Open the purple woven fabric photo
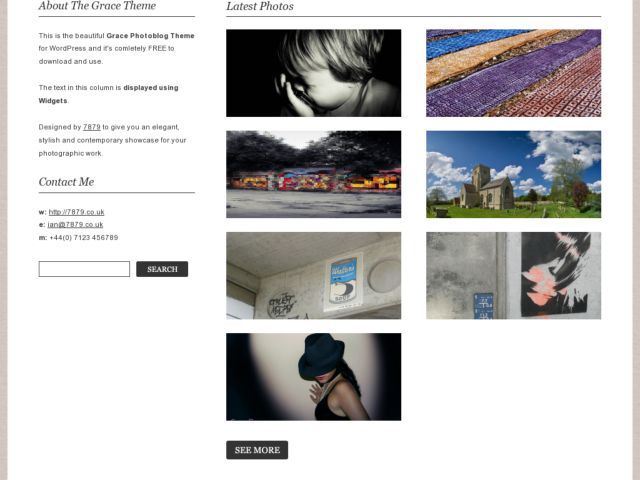Screen dimensions: 640x480 (513, 73)
